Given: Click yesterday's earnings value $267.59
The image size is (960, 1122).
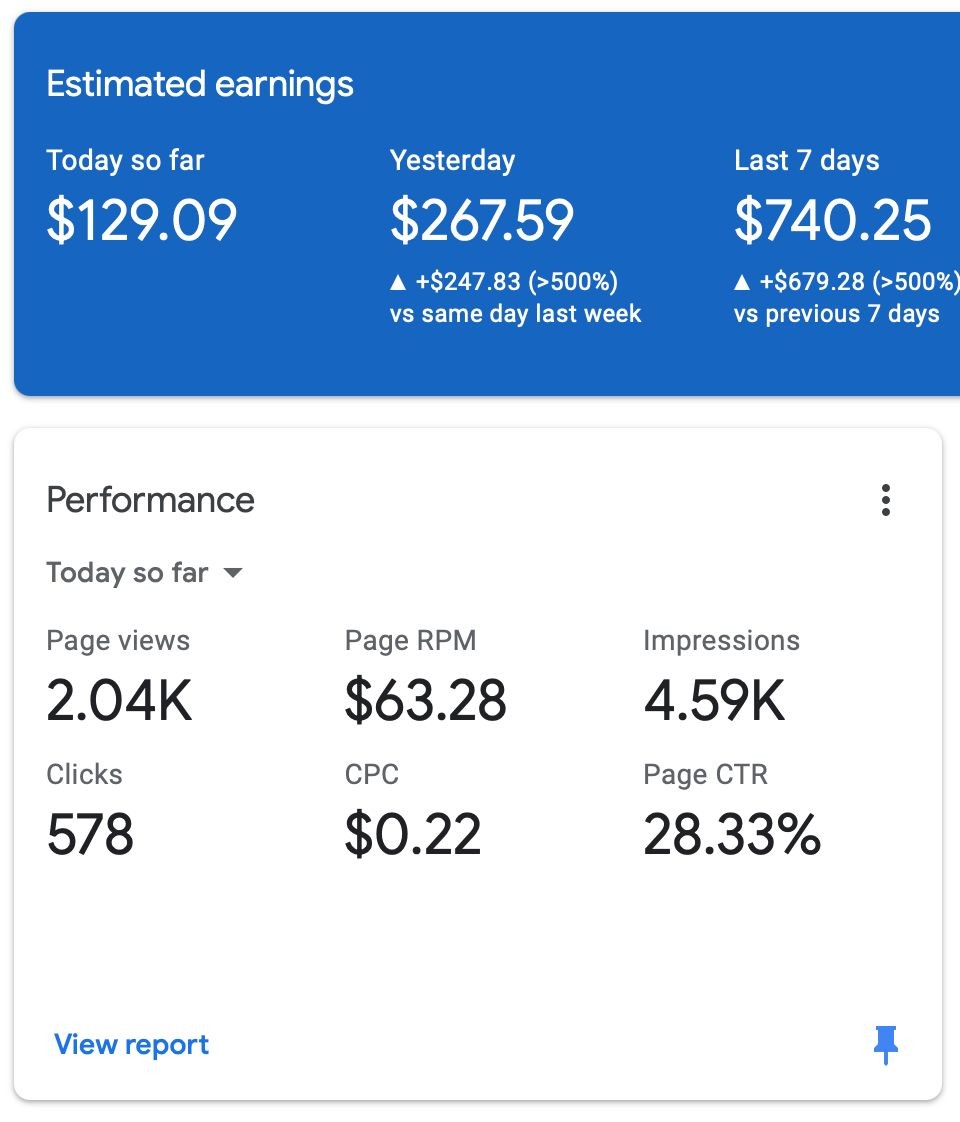Looking at the screenshot, I should (482, 221).
